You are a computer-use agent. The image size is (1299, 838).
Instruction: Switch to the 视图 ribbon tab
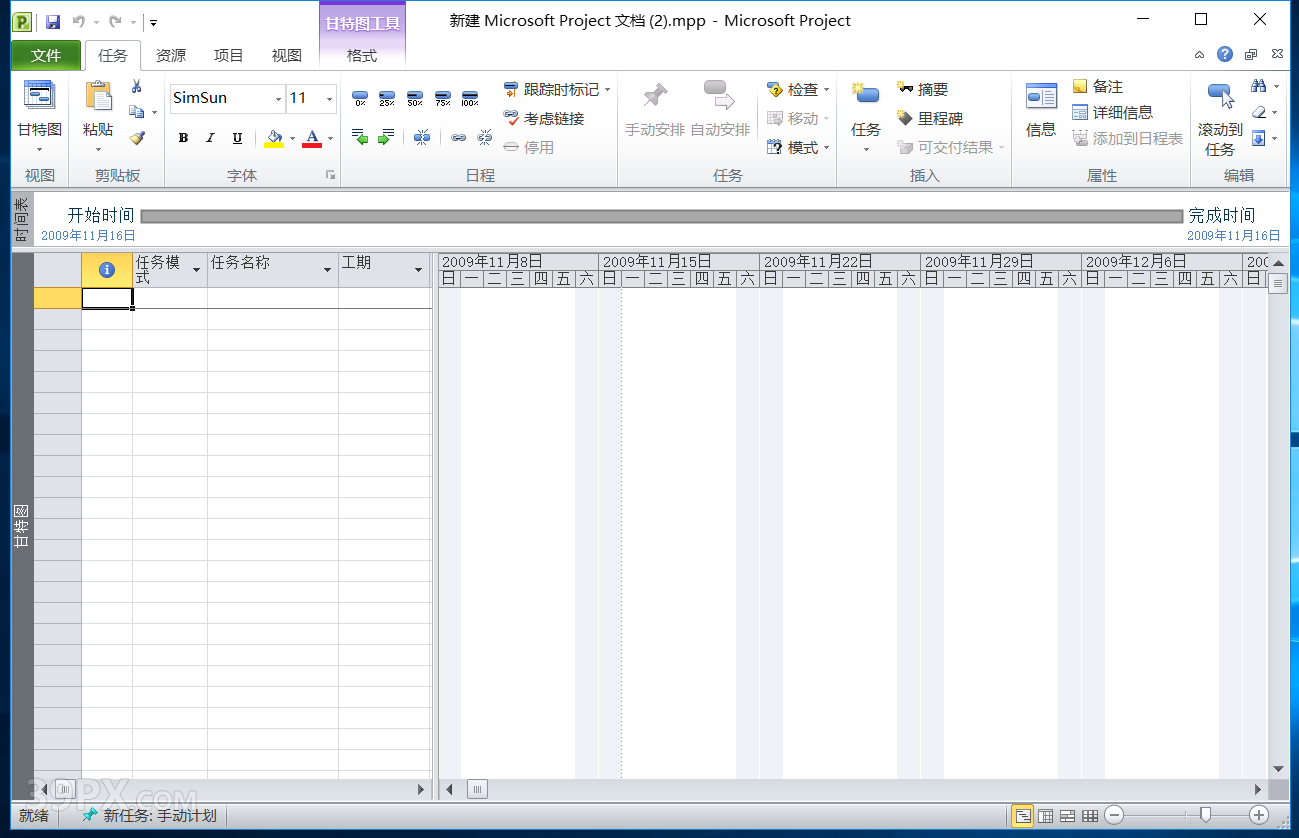click(x=287, y=56)
